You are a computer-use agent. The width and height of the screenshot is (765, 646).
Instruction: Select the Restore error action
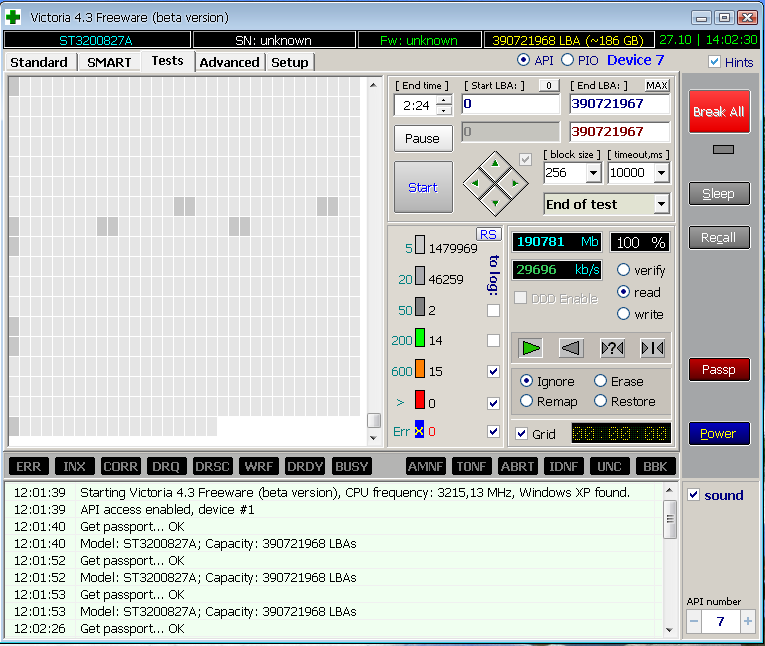(x=601, y=401)
